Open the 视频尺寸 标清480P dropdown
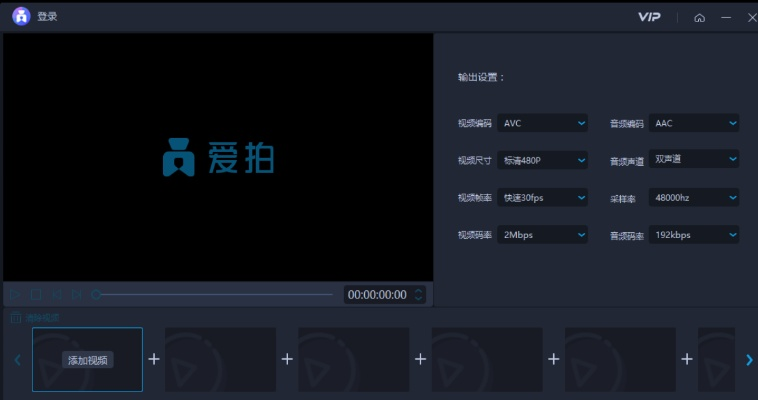This screenshot has width=758, height=400. [x=542, y=161]
